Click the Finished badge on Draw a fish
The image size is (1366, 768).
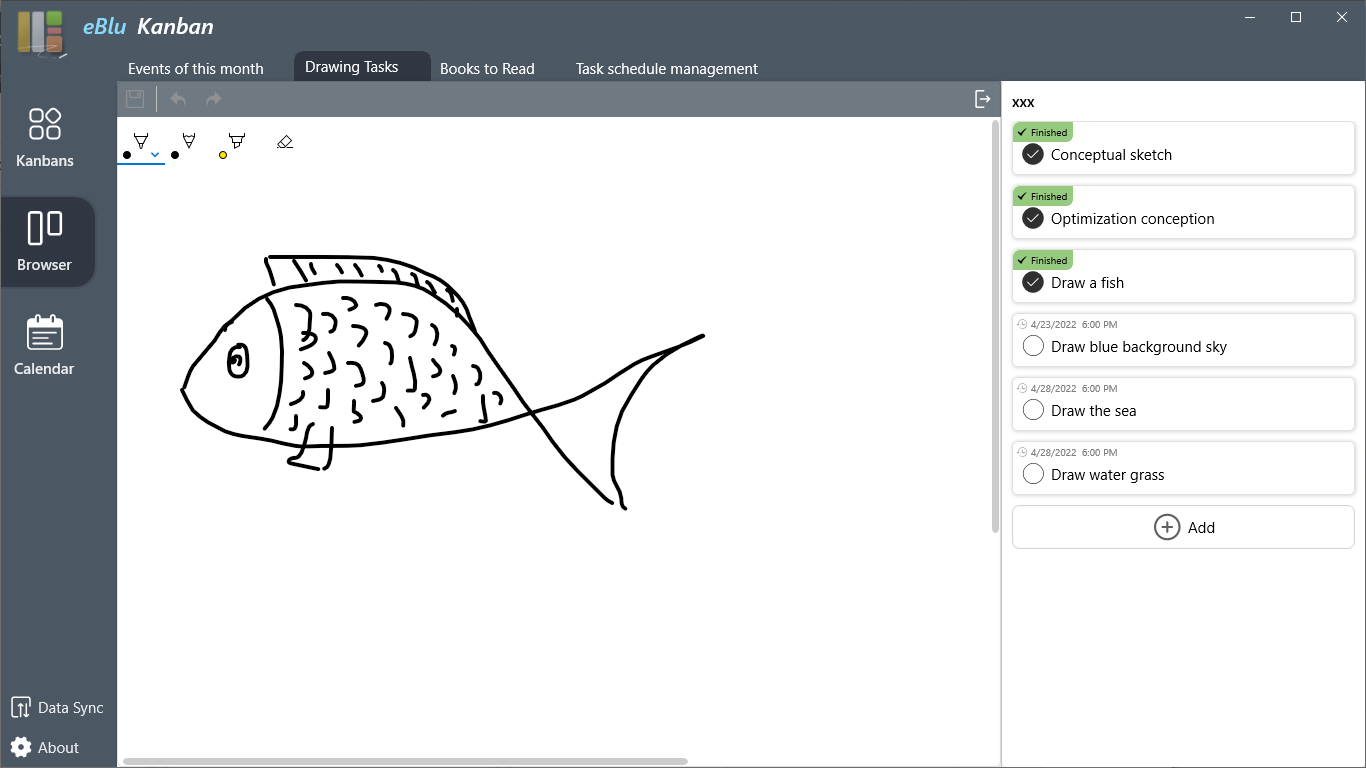click(1043, 260)
